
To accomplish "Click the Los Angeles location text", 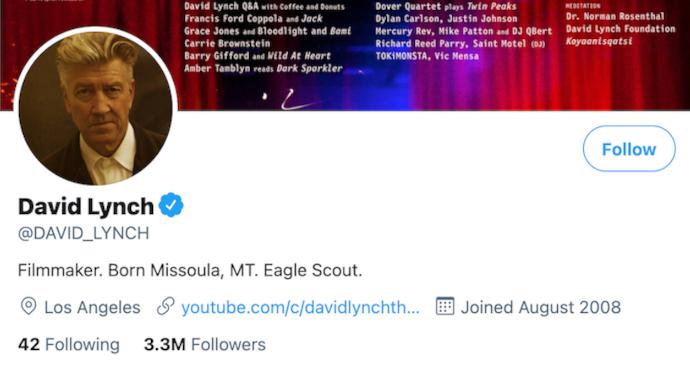I will point(92,307).
